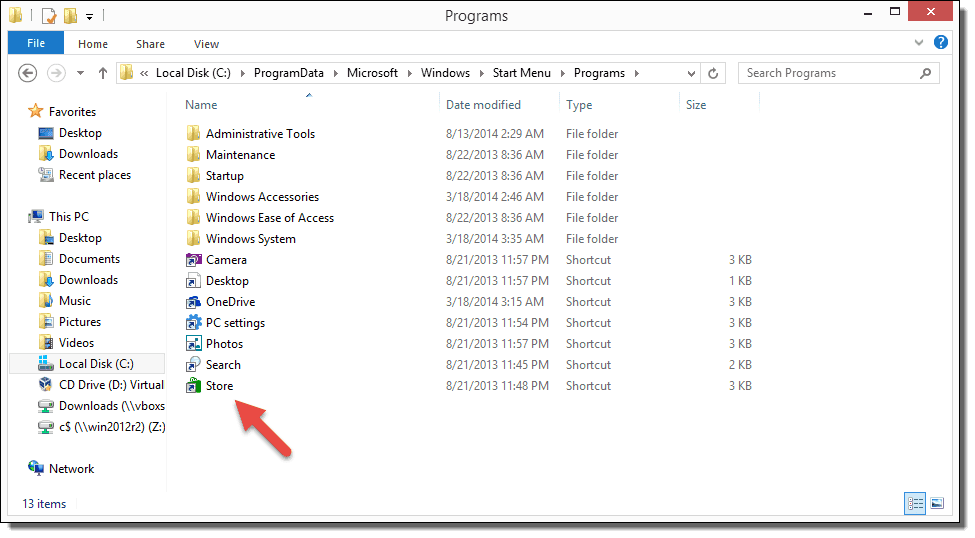Click the search magnifier icon
Screen dimensions: 975x538
925,73
